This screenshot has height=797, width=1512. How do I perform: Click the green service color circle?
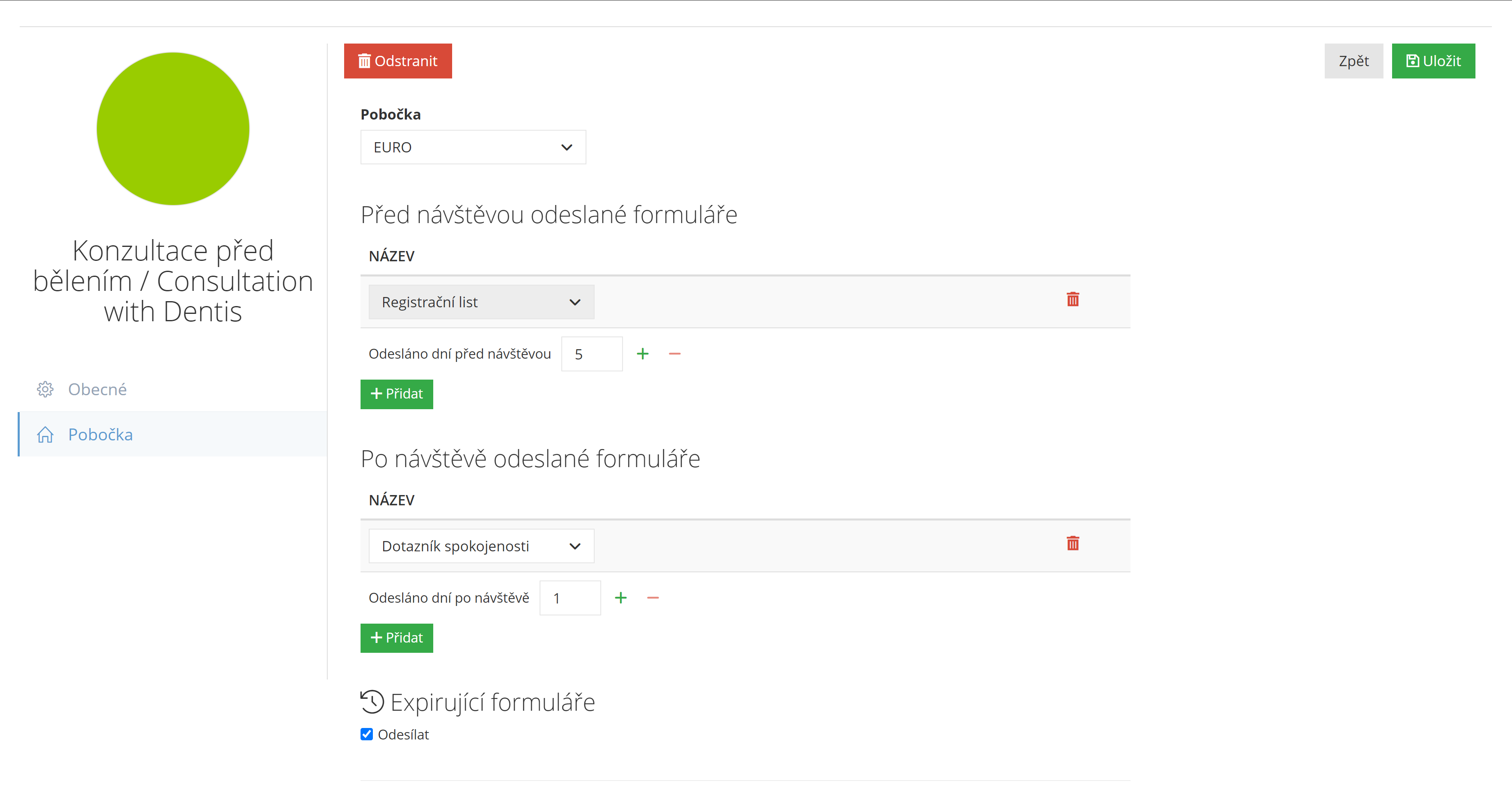pos(173,129)
